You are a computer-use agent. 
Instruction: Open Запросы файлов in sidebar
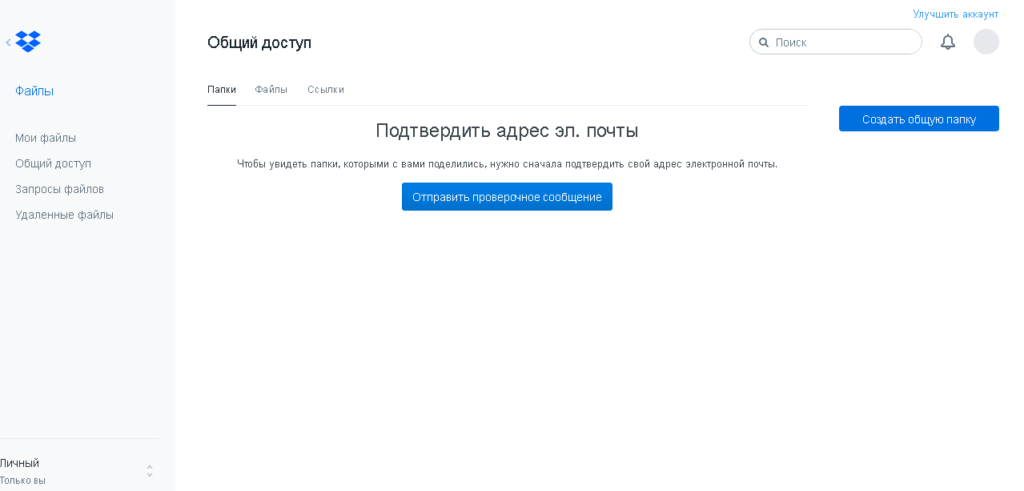(x=59, y=189)
